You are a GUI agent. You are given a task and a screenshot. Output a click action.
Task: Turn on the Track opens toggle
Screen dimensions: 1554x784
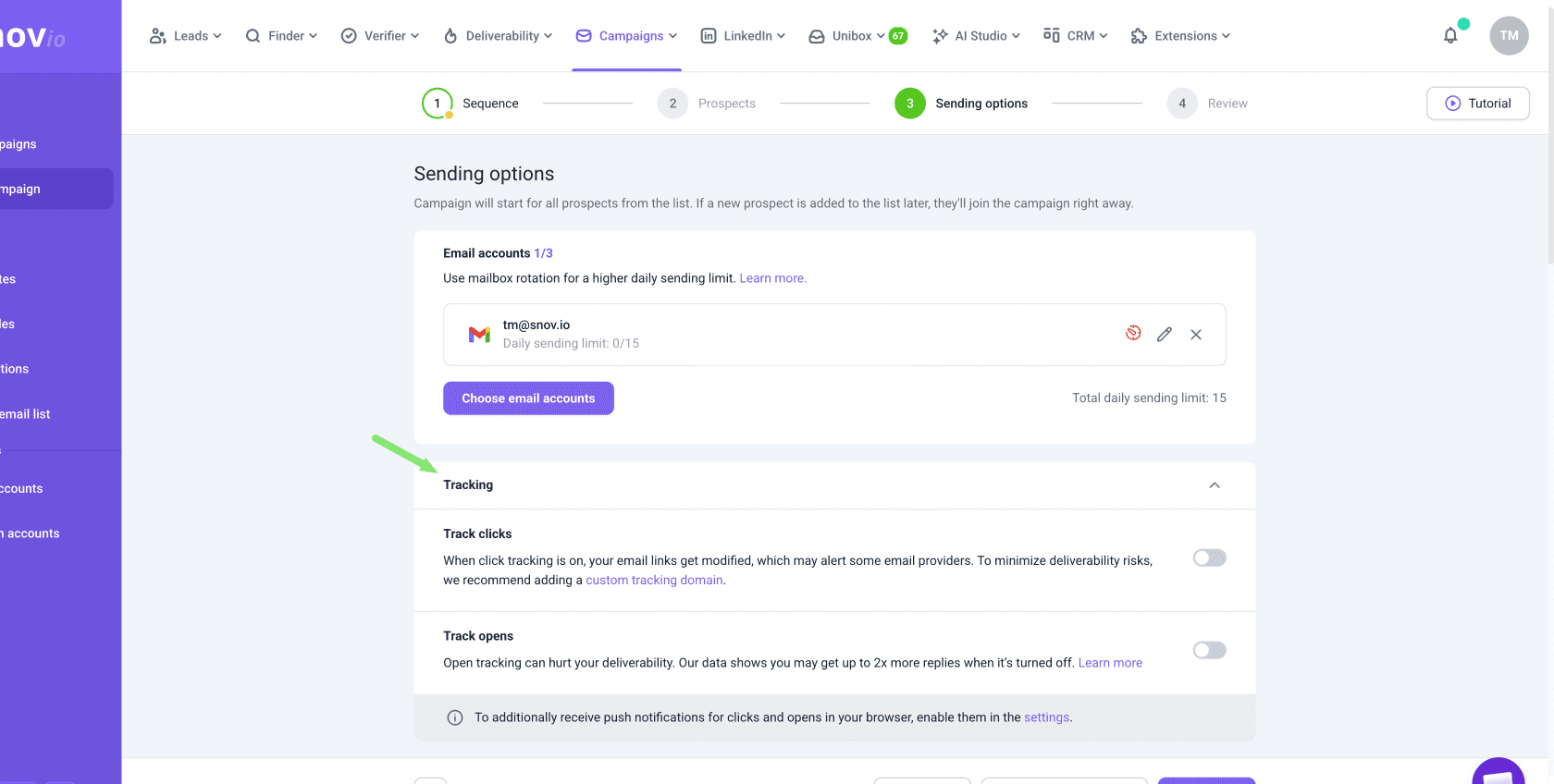(1209, 651)
